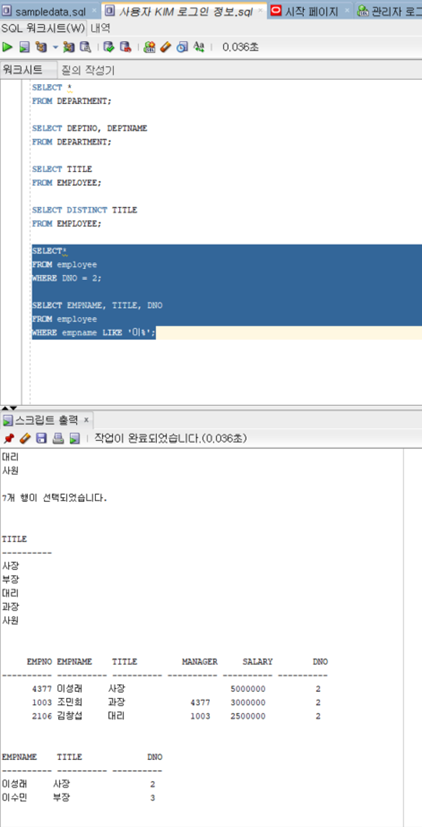This screenshot has width=422, height=827.
Task: Clear script output with the eraser icon
Action: click(x=24, y=438)
